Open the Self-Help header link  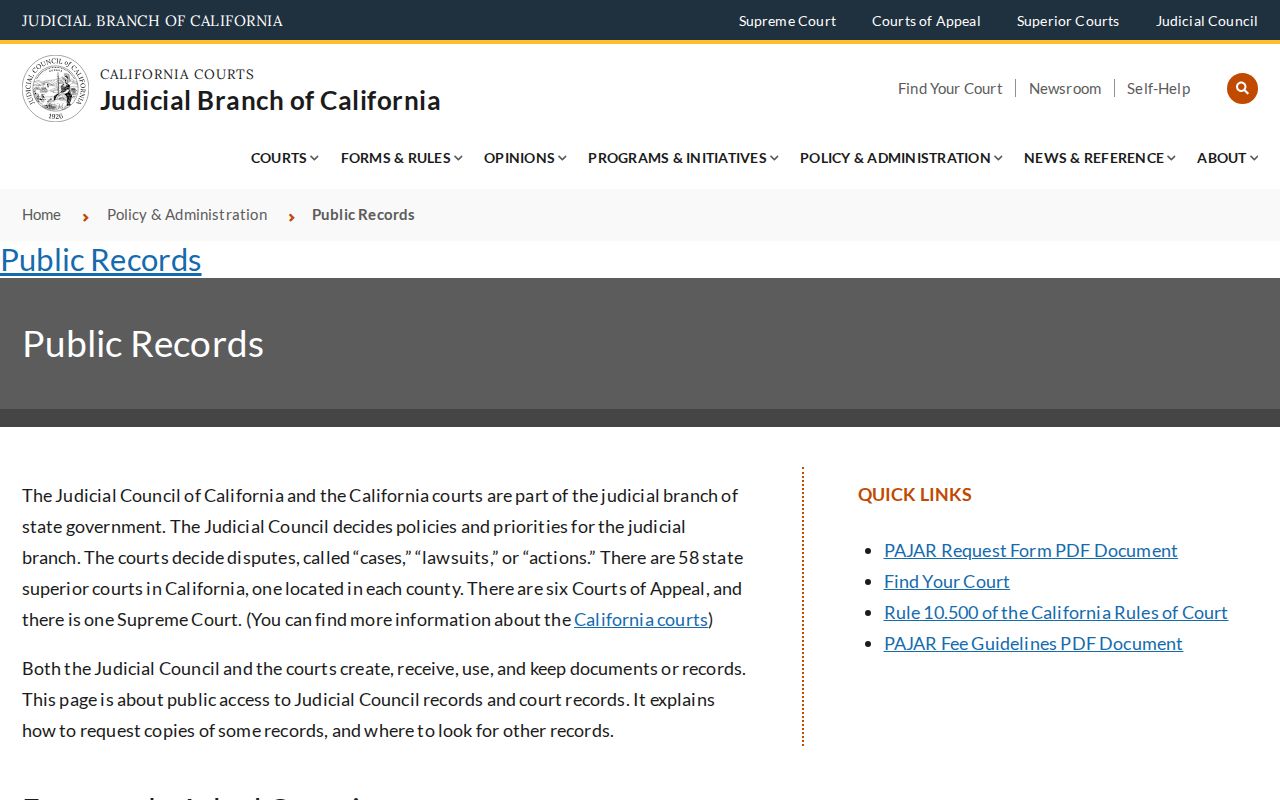[x=1158, y=88]
